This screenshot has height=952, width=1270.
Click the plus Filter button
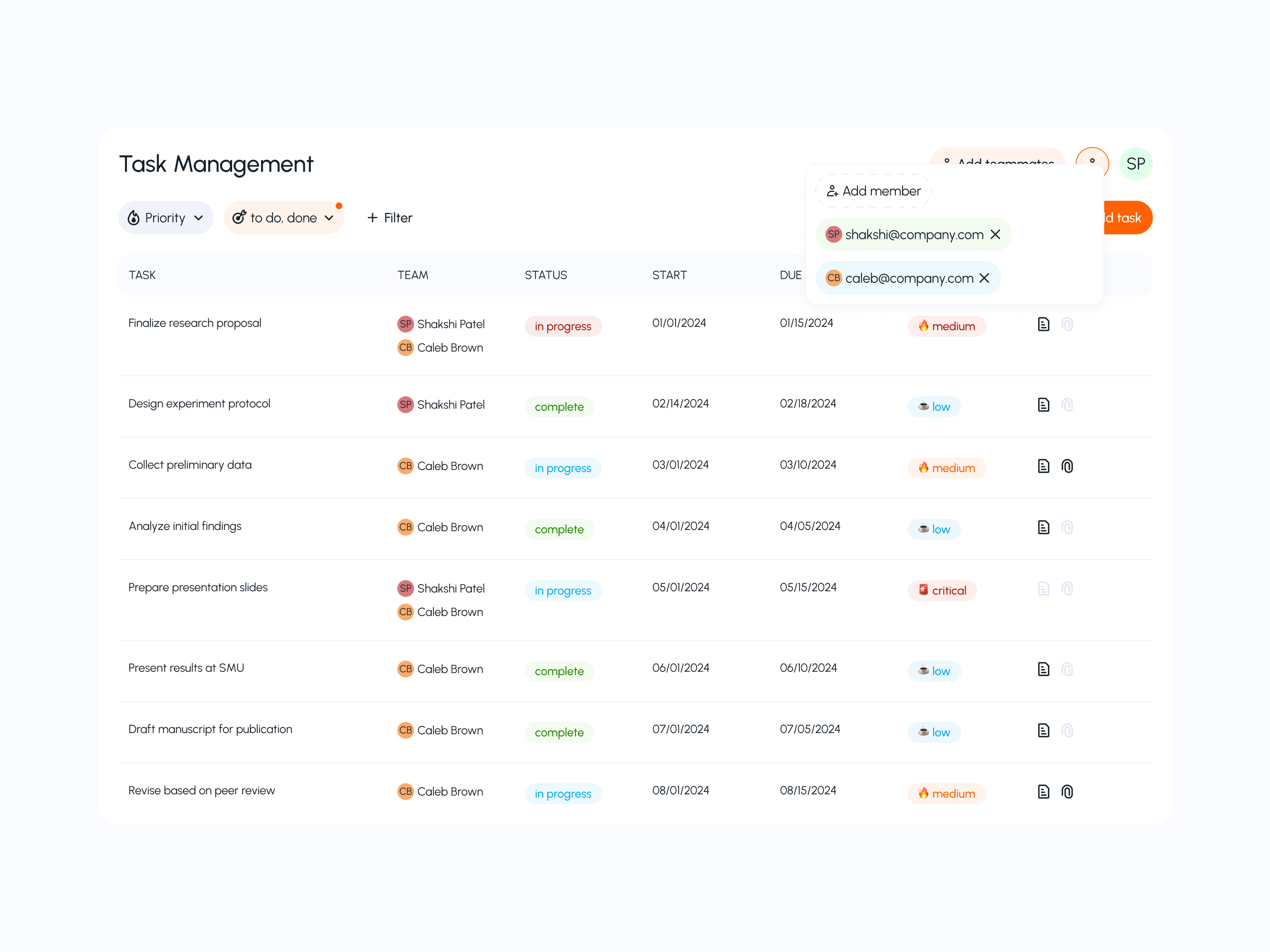point(389,217)
